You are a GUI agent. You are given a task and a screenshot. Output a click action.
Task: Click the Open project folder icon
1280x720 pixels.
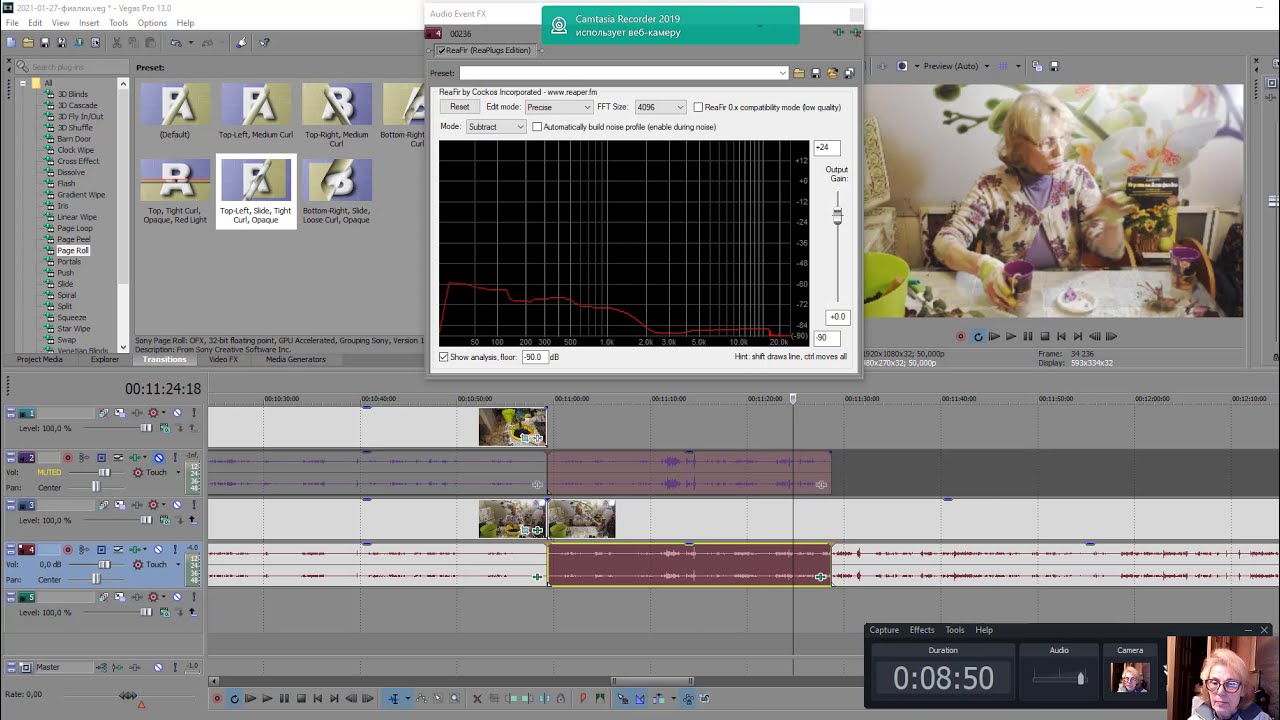[x=28, y=43]
